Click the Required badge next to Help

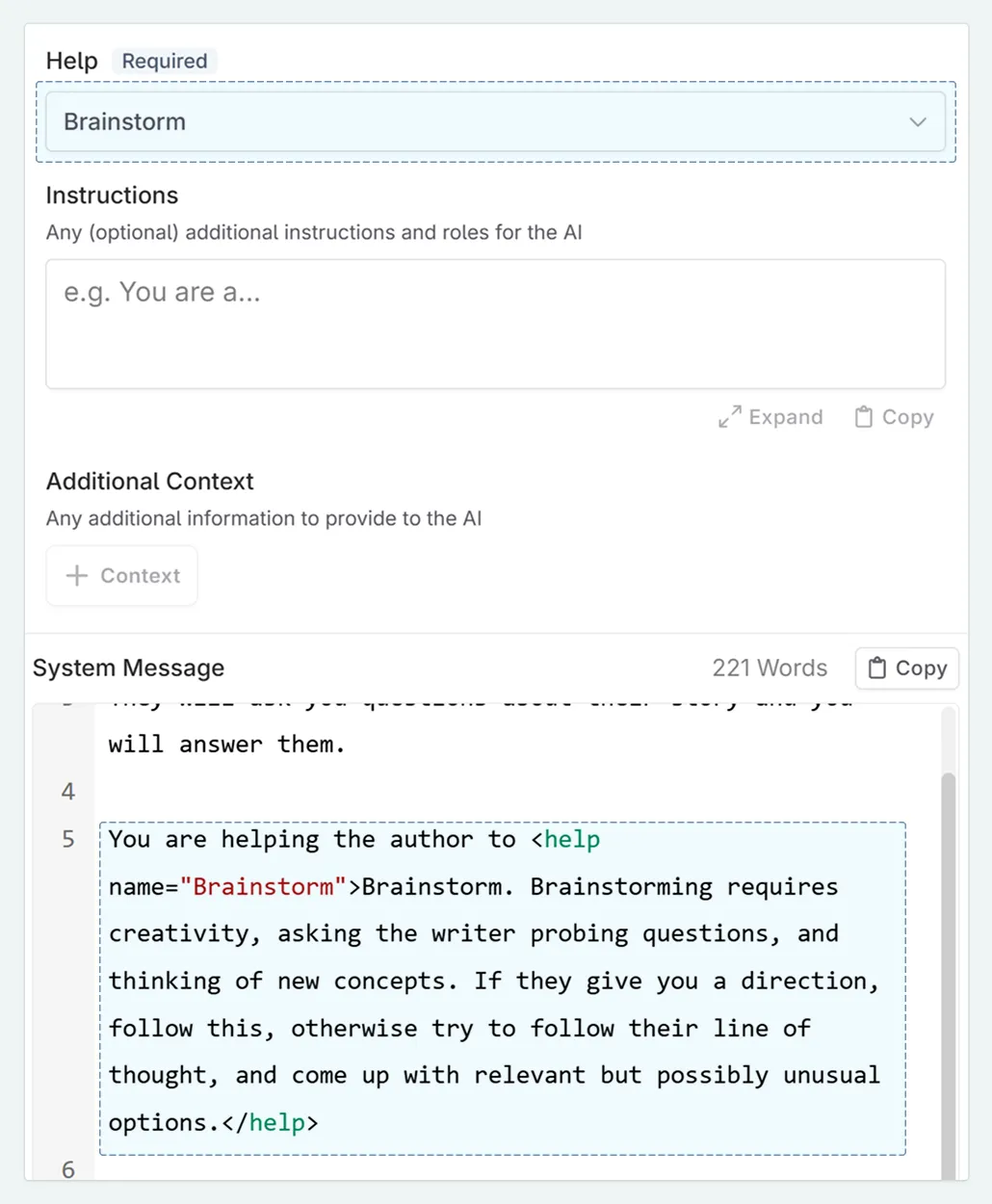click(x=164, y=60)
